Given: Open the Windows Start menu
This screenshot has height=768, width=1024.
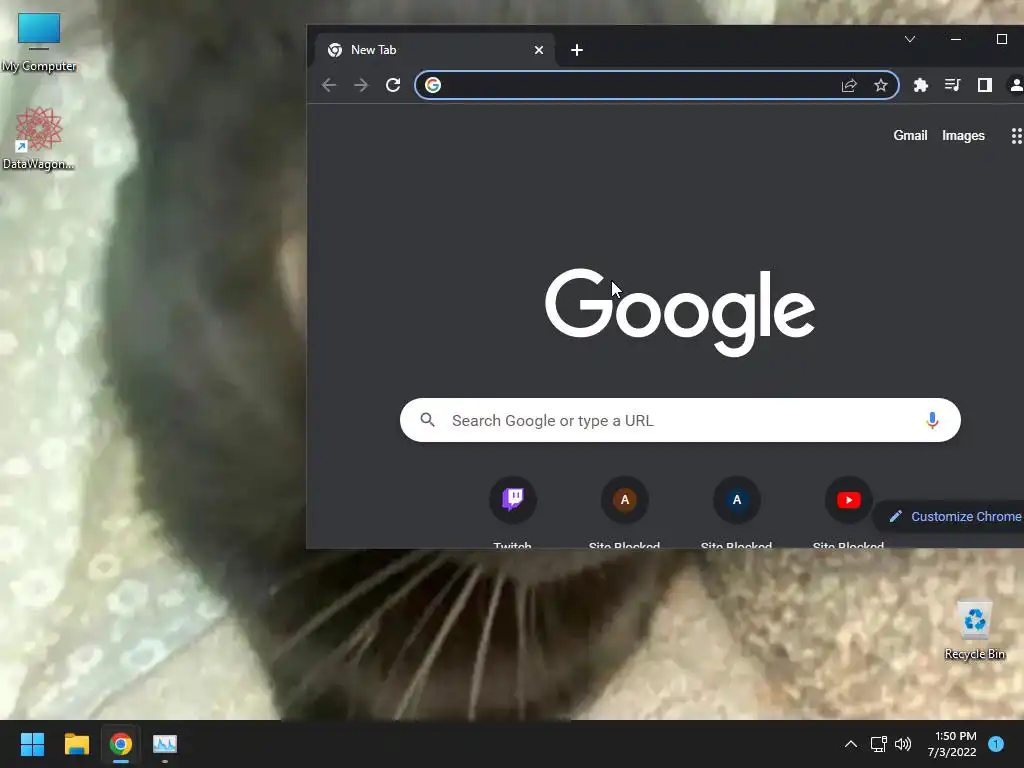Looking at the screenshot, I should point(32,744).
